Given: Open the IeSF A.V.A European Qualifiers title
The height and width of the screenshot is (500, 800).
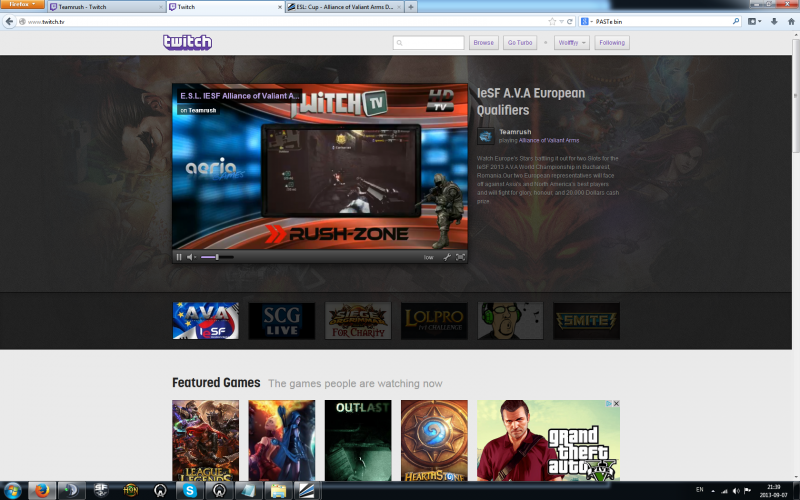Looking at the screenshot, I should tap(531, 102).
